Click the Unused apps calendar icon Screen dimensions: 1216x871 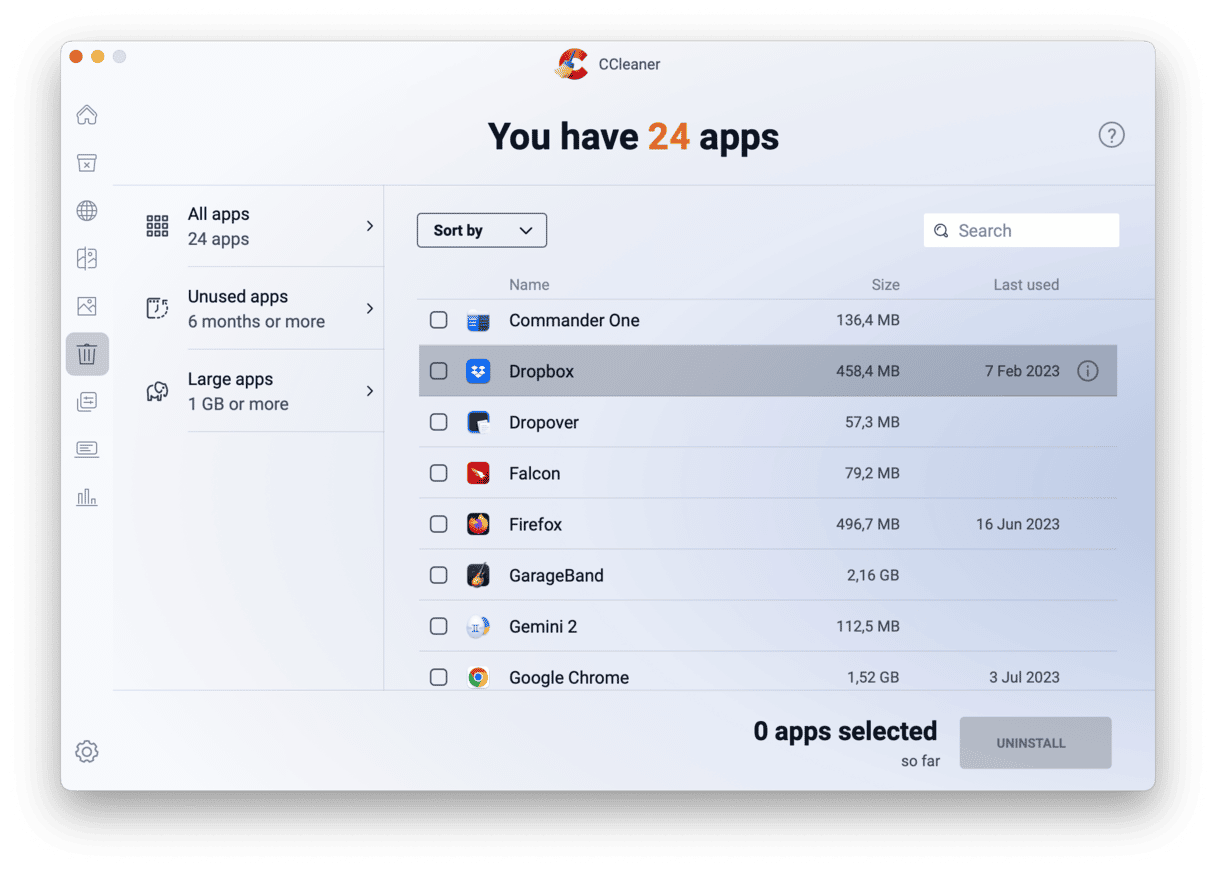157,308
